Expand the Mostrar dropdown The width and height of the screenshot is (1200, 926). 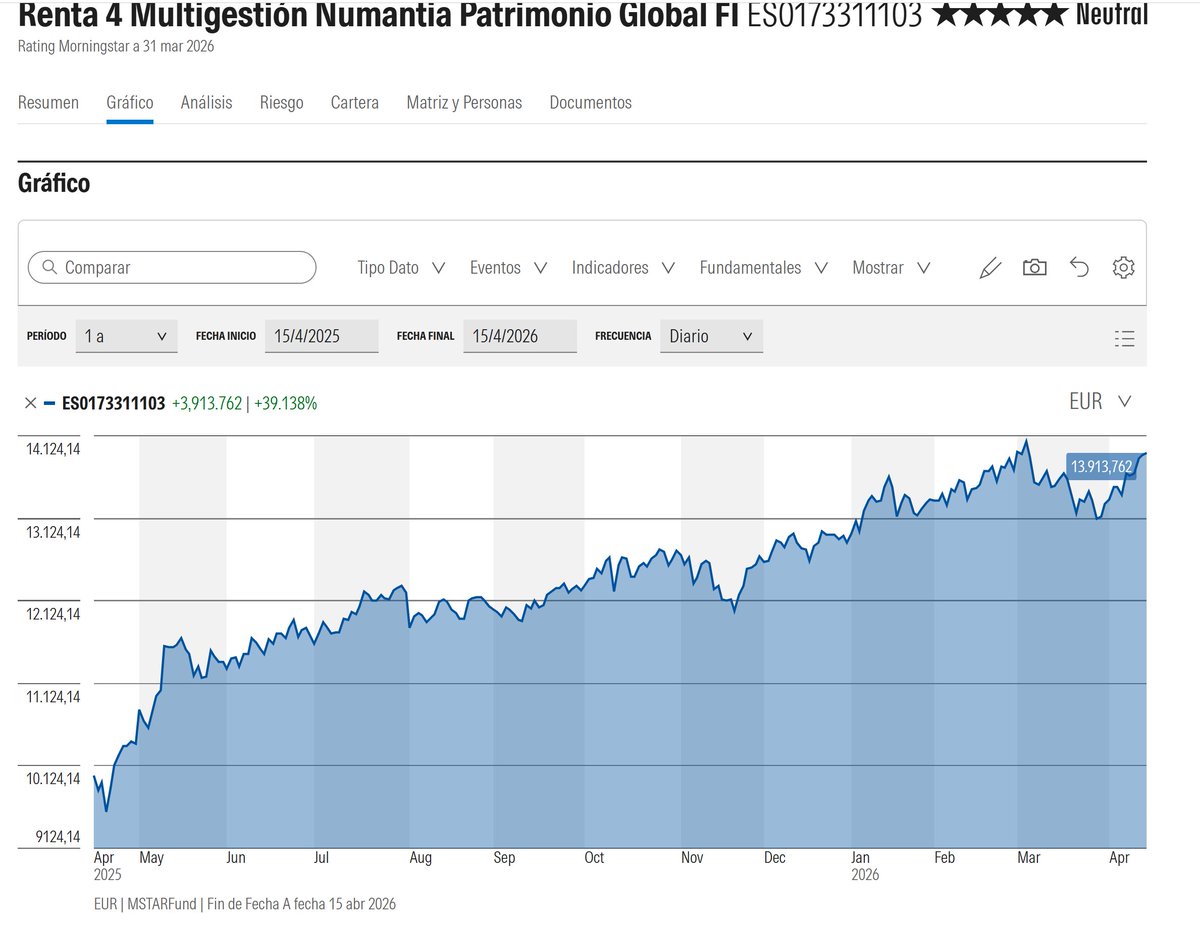pyautogui.click(x=891, y=268)
